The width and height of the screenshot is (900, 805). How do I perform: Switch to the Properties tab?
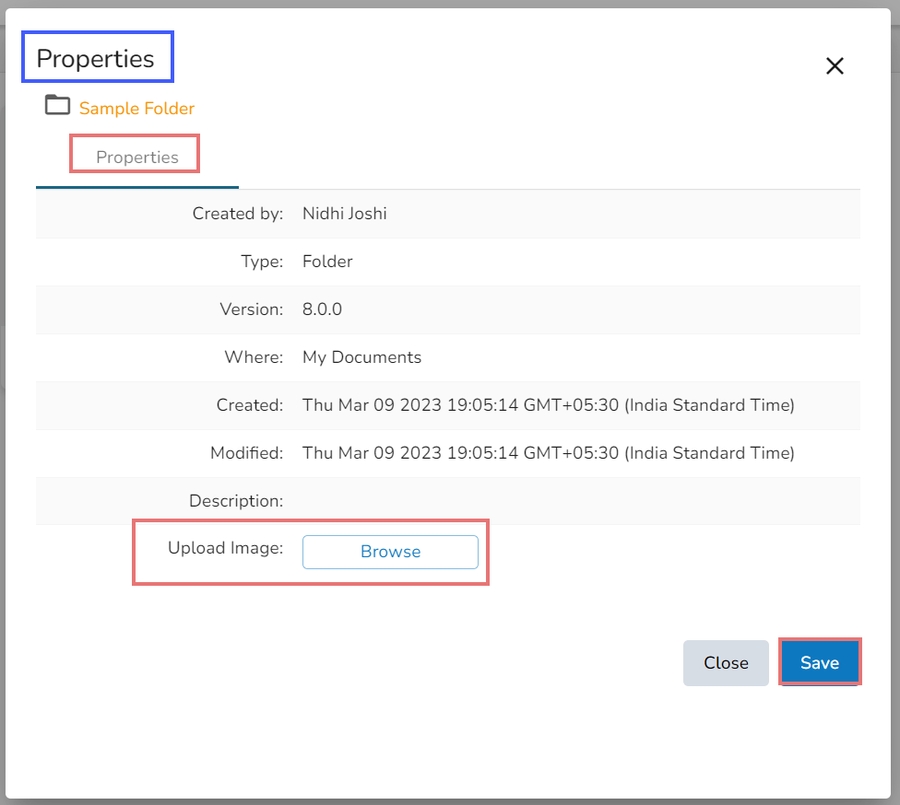coord(137,157)
